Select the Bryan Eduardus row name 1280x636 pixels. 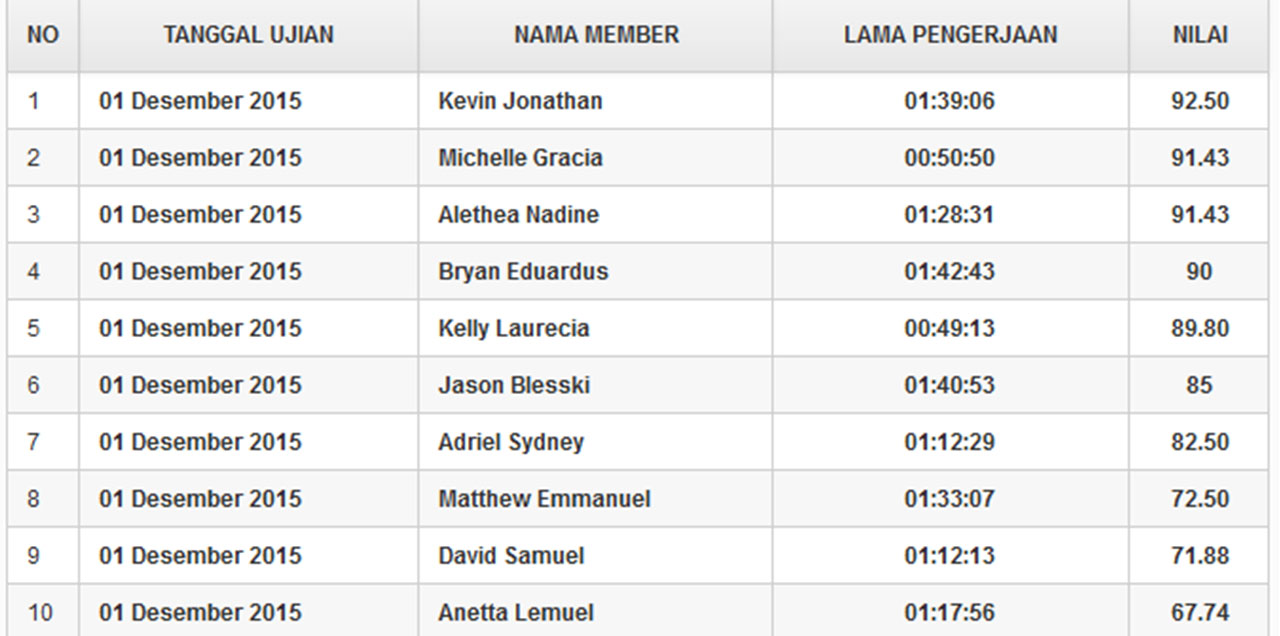click(523, 272)
